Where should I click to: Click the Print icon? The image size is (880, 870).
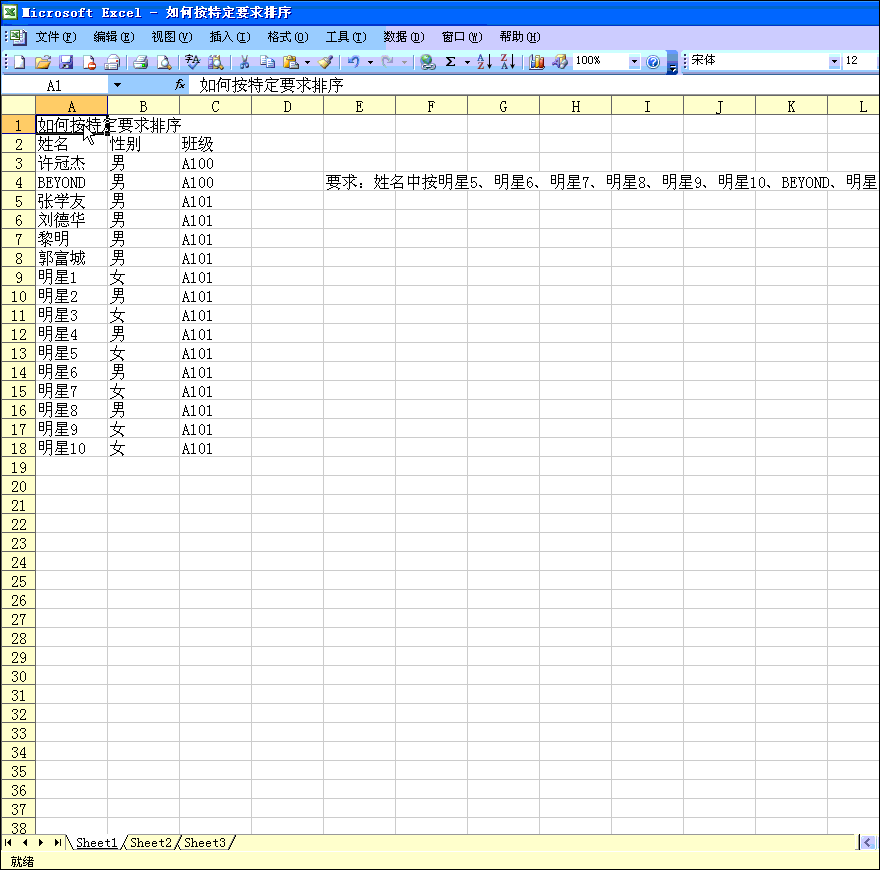click(x=140, y=62)
